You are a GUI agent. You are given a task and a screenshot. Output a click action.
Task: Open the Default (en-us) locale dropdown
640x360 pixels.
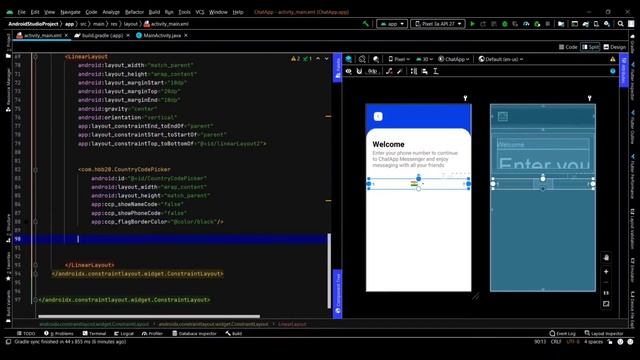tap(501, 59)
